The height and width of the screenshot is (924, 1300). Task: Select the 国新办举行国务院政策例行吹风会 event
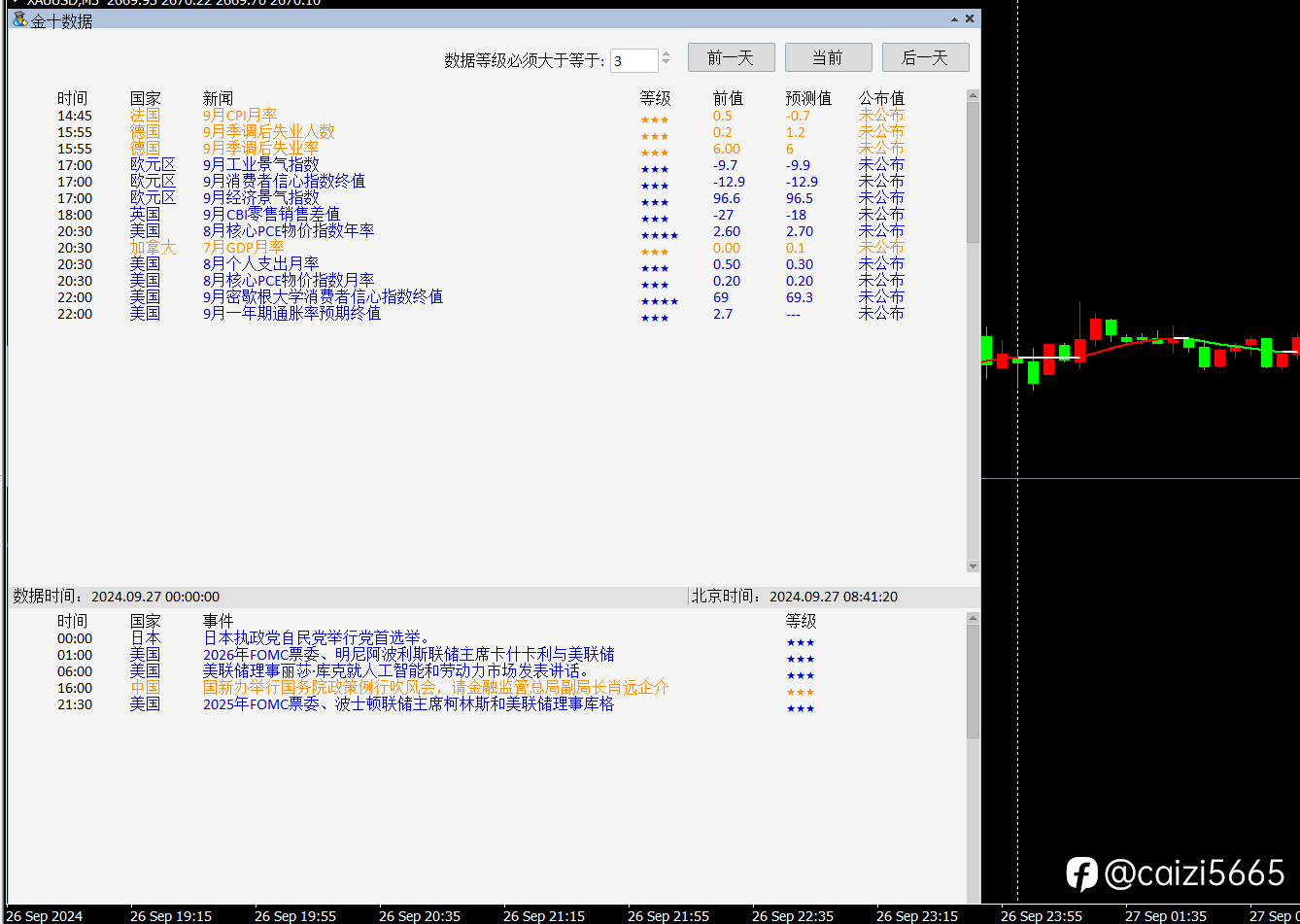tap(437, 688)
